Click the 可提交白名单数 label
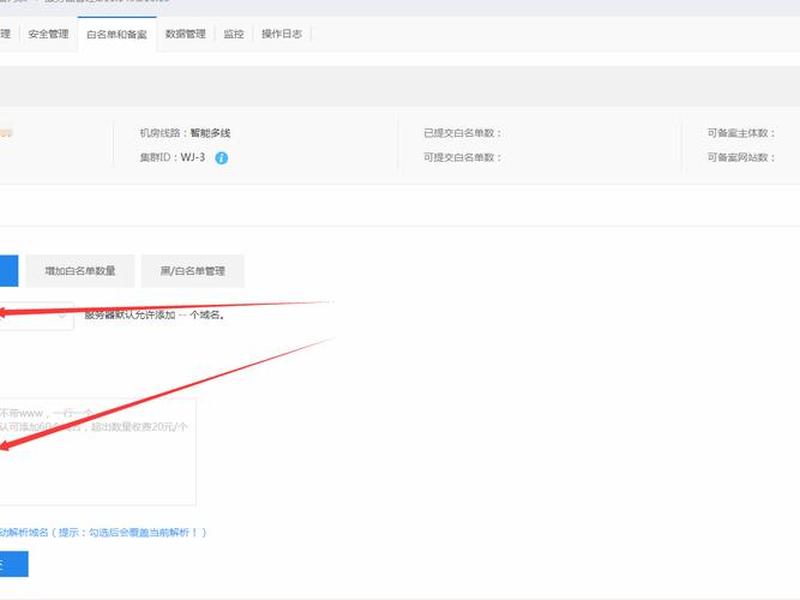The image size is (800, 600). [462, 158]
